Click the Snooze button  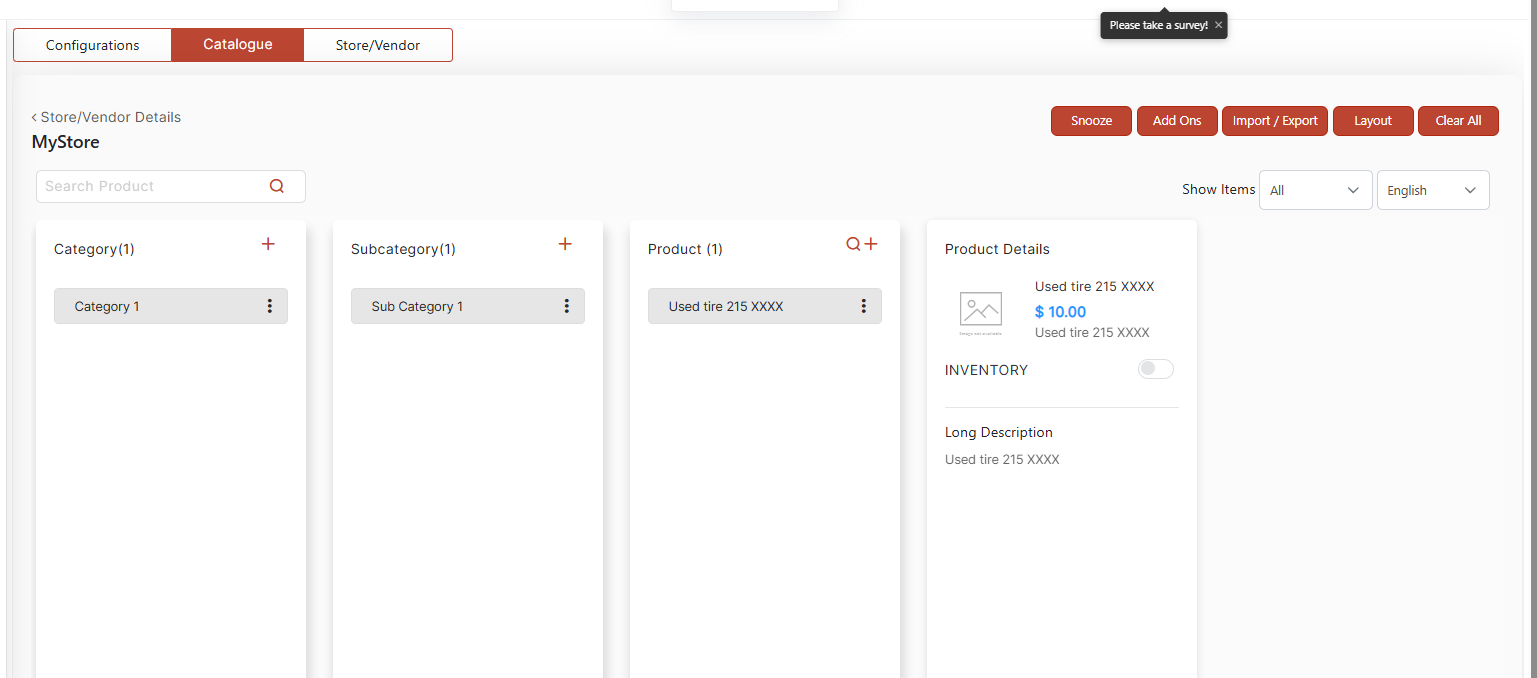pos(1091,121)
